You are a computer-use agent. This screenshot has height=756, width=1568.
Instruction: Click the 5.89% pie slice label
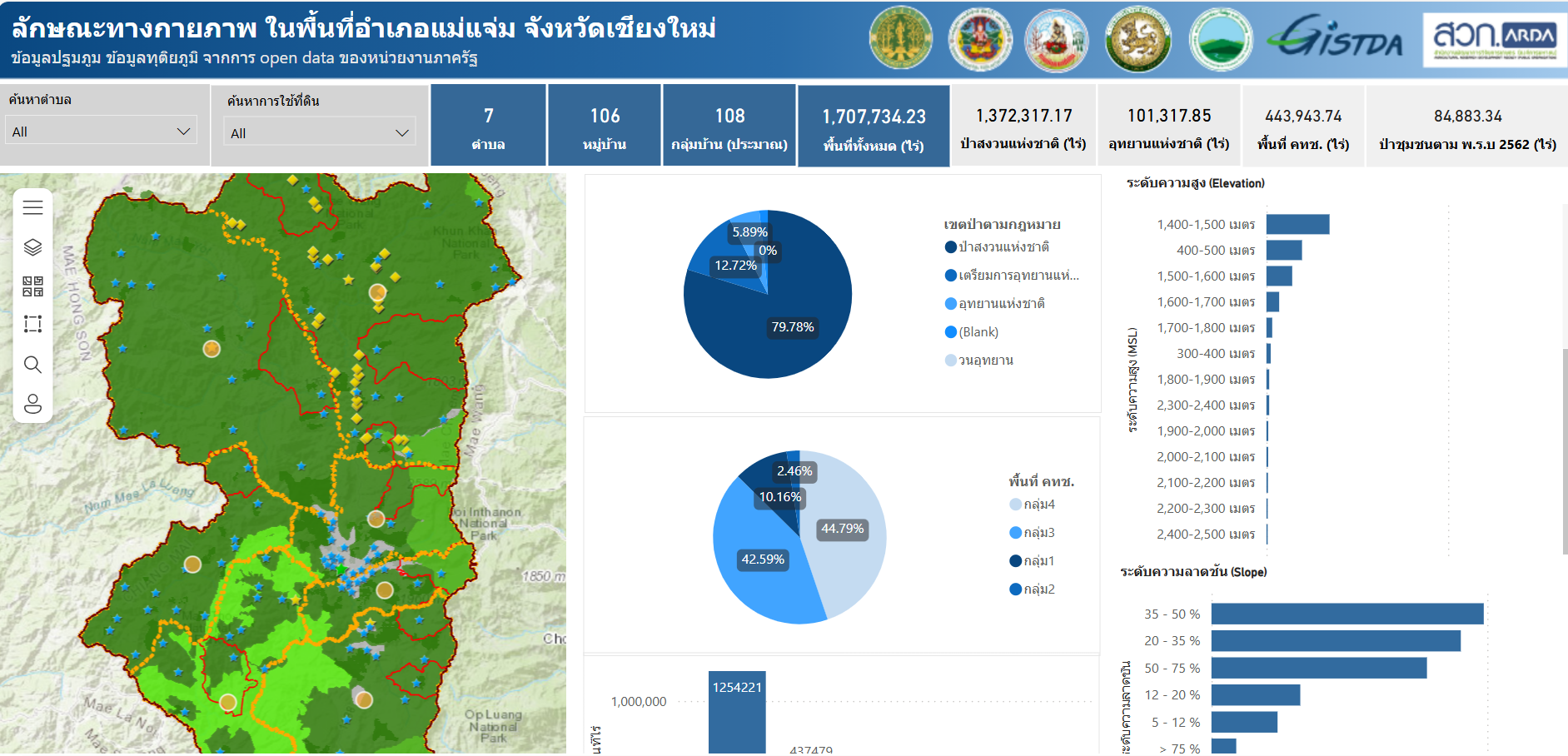pos(749,232)
